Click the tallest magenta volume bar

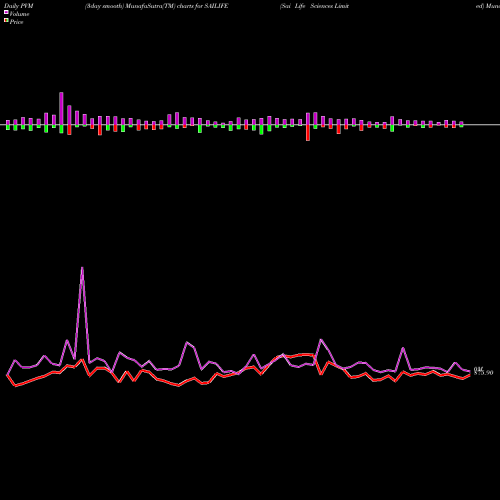pos(61,109)
